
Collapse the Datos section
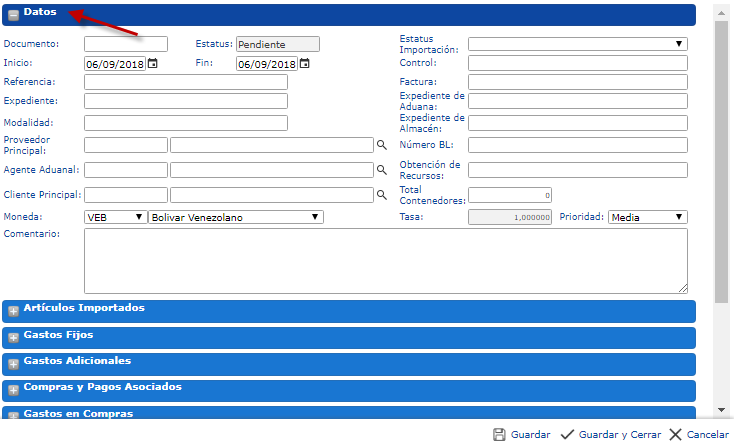[14, 15]
